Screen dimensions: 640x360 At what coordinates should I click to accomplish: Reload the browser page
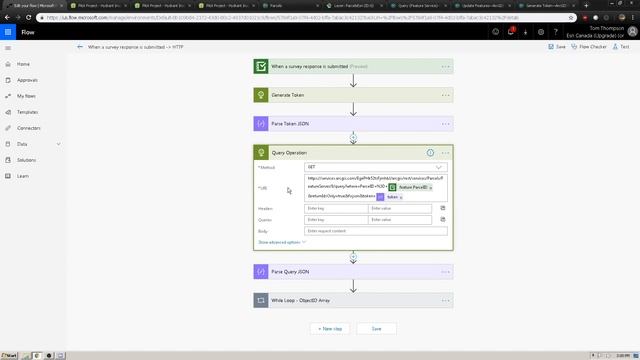click(28, 18)
